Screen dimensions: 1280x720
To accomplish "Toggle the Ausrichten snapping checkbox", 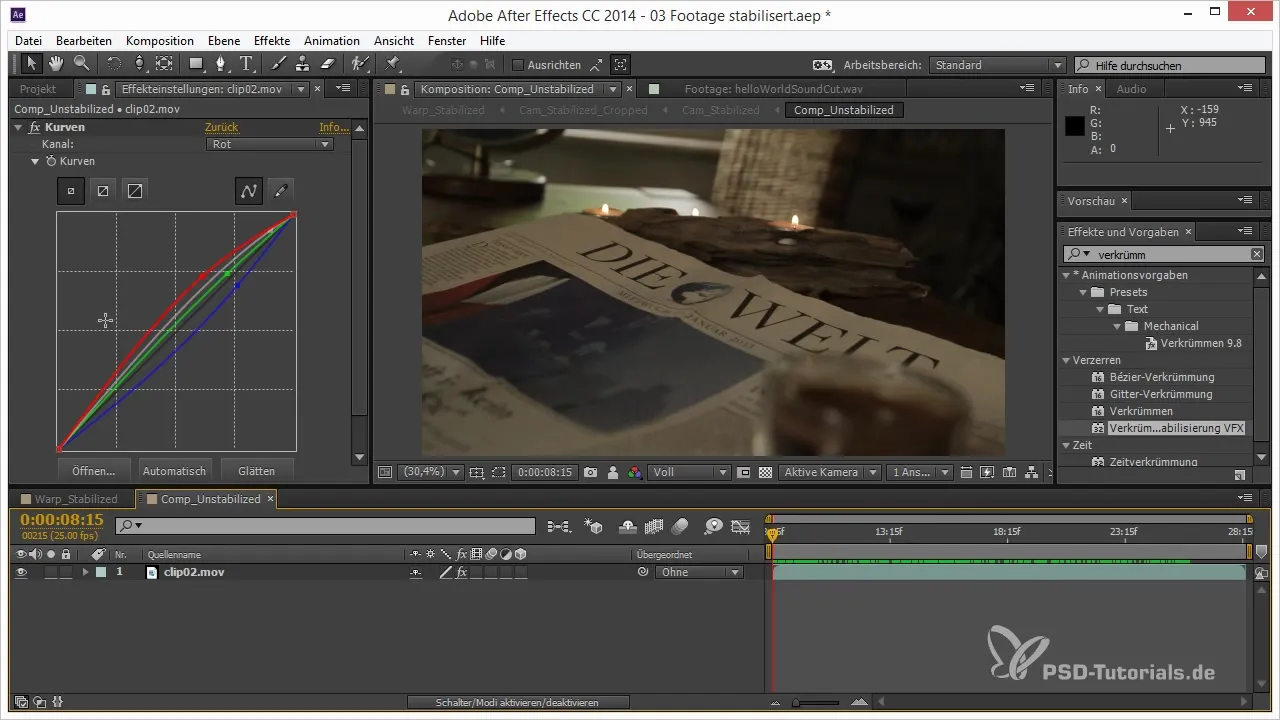I will tap(518, 65).
